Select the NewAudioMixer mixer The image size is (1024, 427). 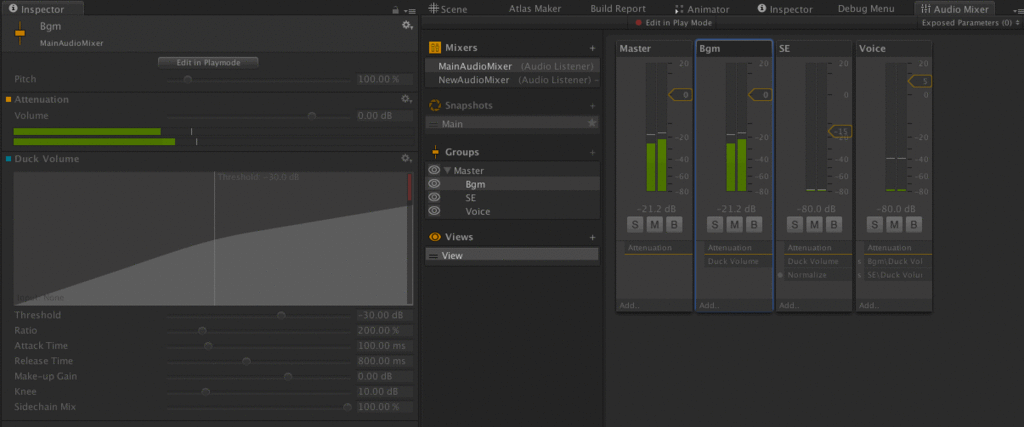click(x=512, y=80)
